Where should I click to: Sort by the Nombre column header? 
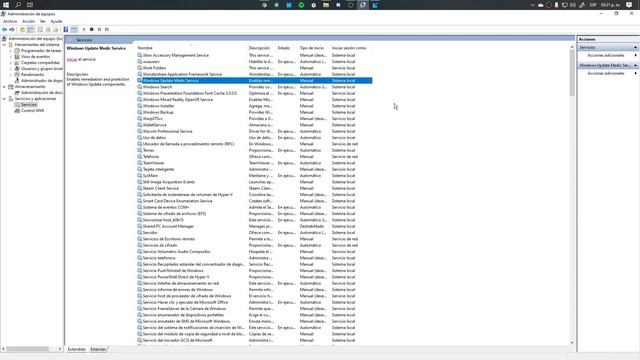(145, 48)
